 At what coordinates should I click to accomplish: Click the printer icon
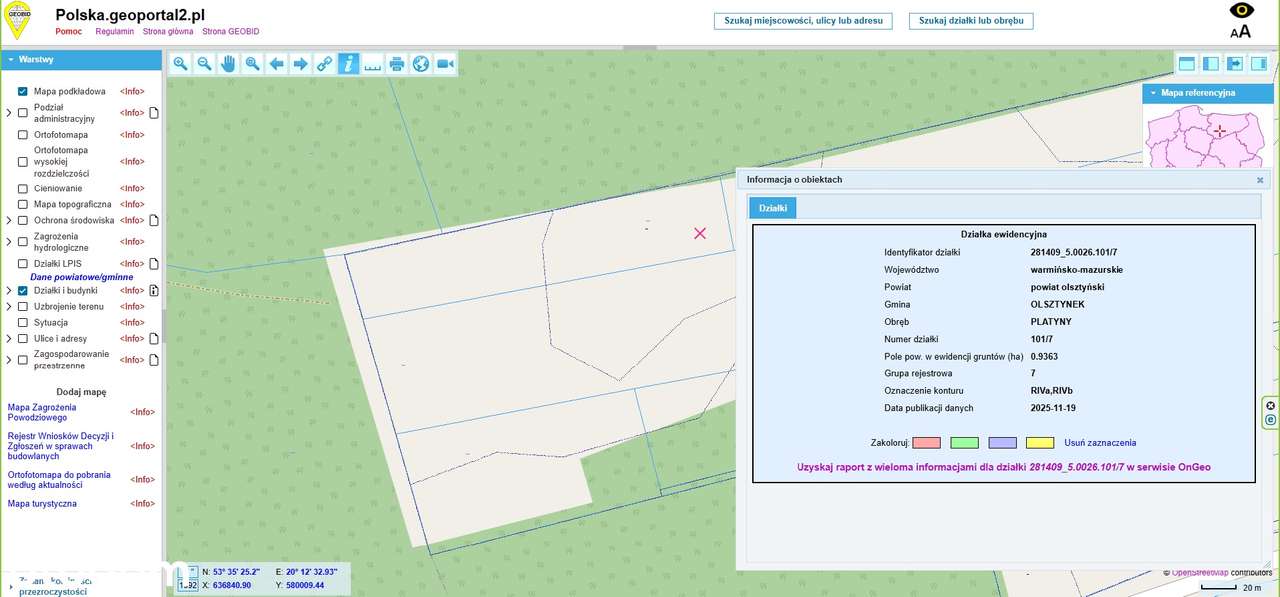(397, 64)
